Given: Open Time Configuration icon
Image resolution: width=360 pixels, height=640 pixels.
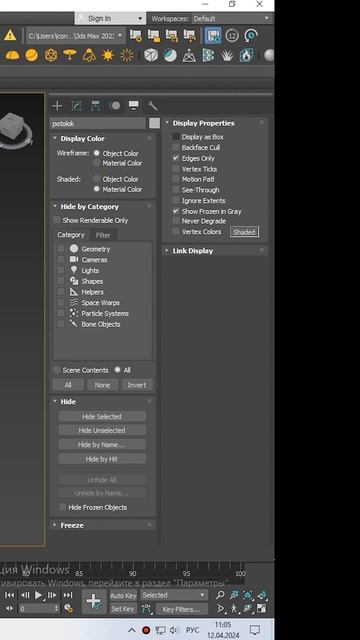Looking at the screenshot, I should coord(69,609).
